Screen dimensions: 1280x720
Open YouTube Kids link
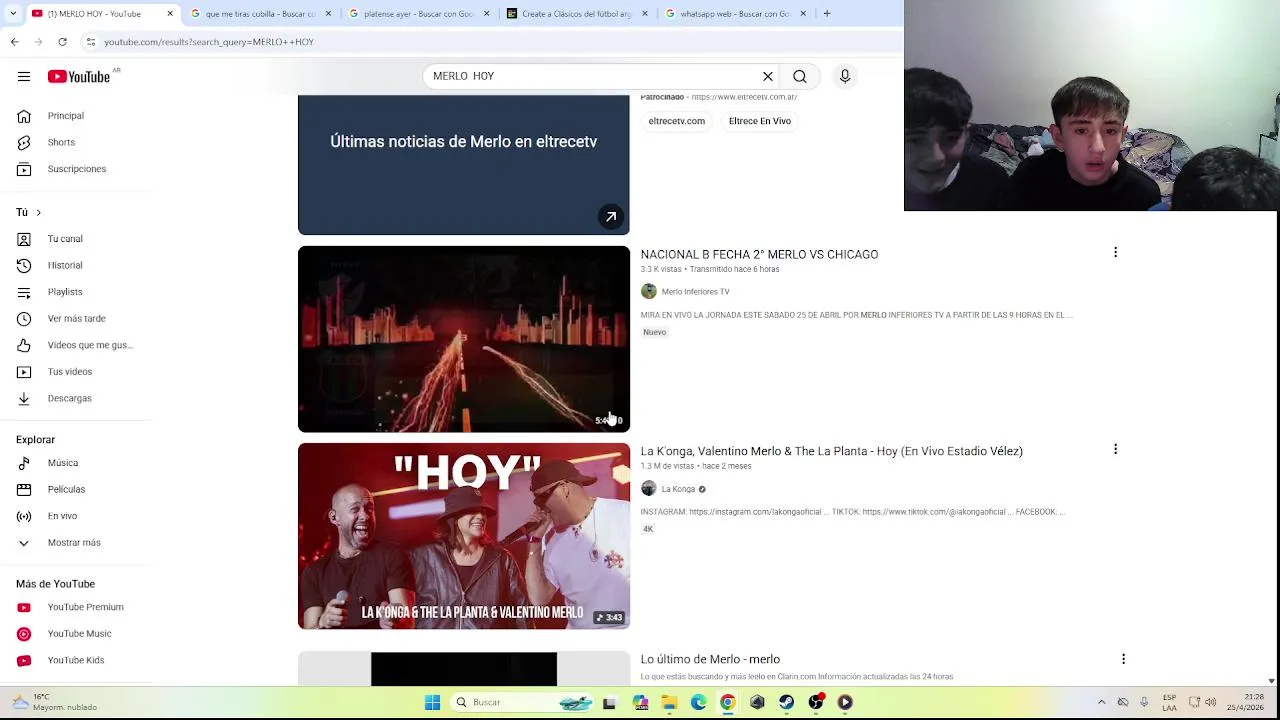(x=76, y=660)
